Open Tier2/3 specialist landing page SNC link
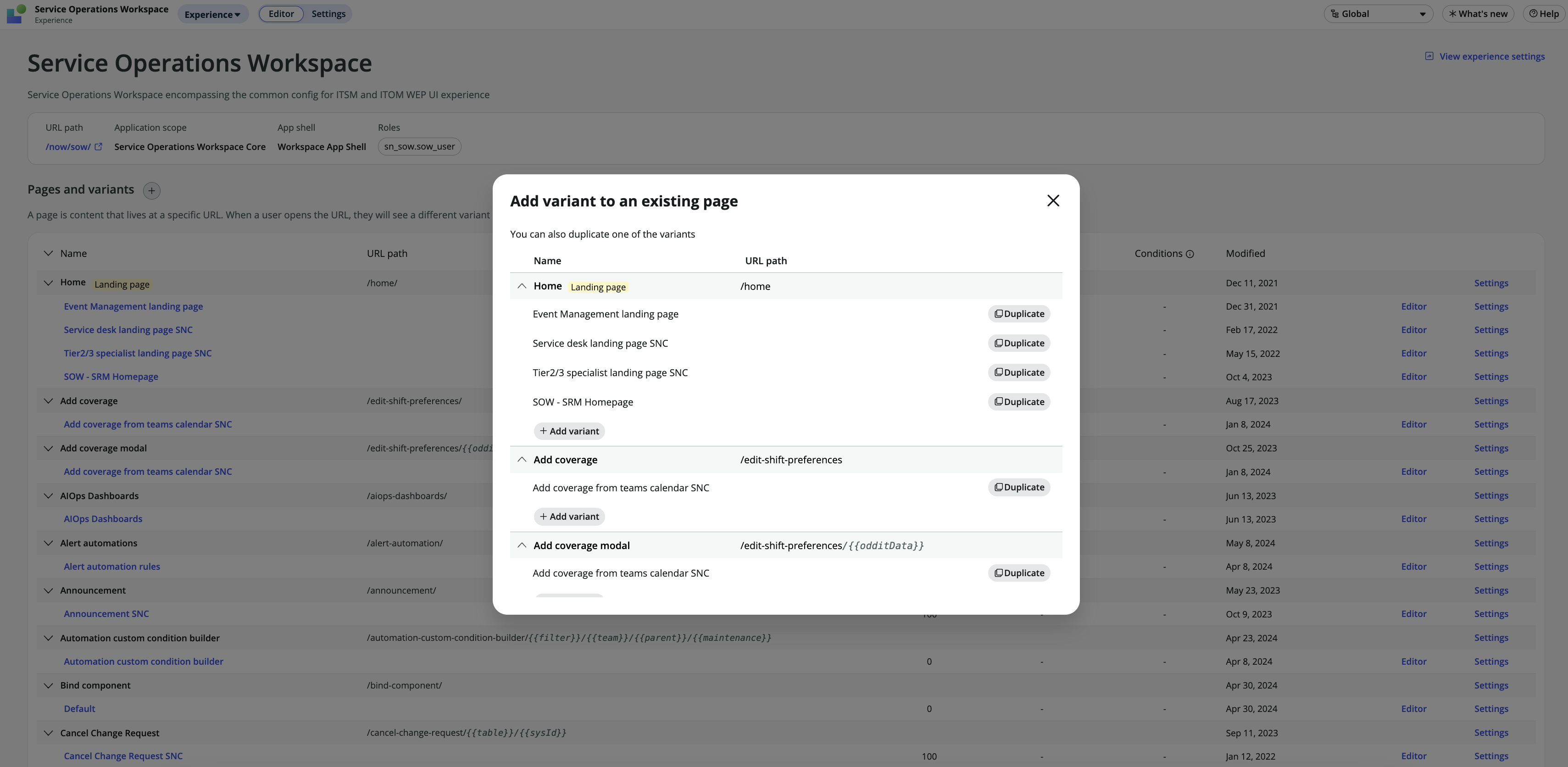Image resolution: width=1568 pixels, height=767 pixels. coord(138,353)
